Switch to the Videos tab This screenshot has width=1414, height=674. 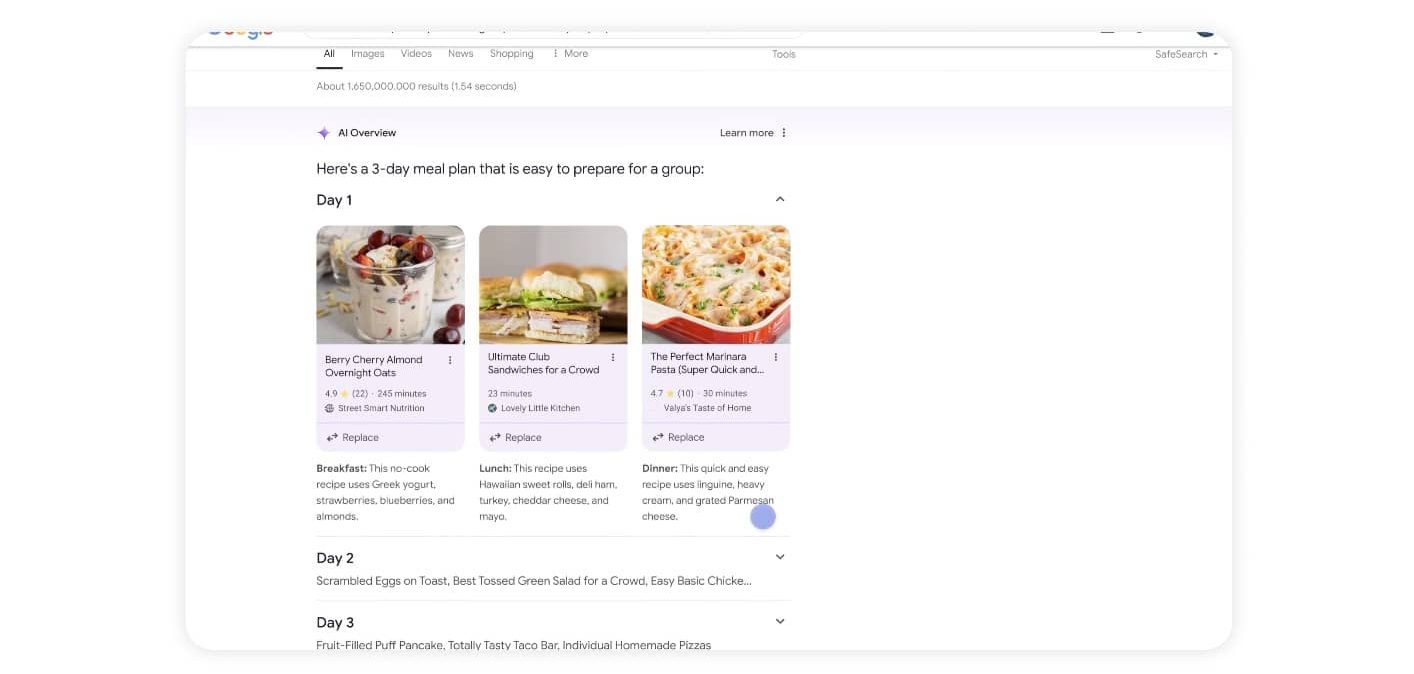(x=416, y=54)
